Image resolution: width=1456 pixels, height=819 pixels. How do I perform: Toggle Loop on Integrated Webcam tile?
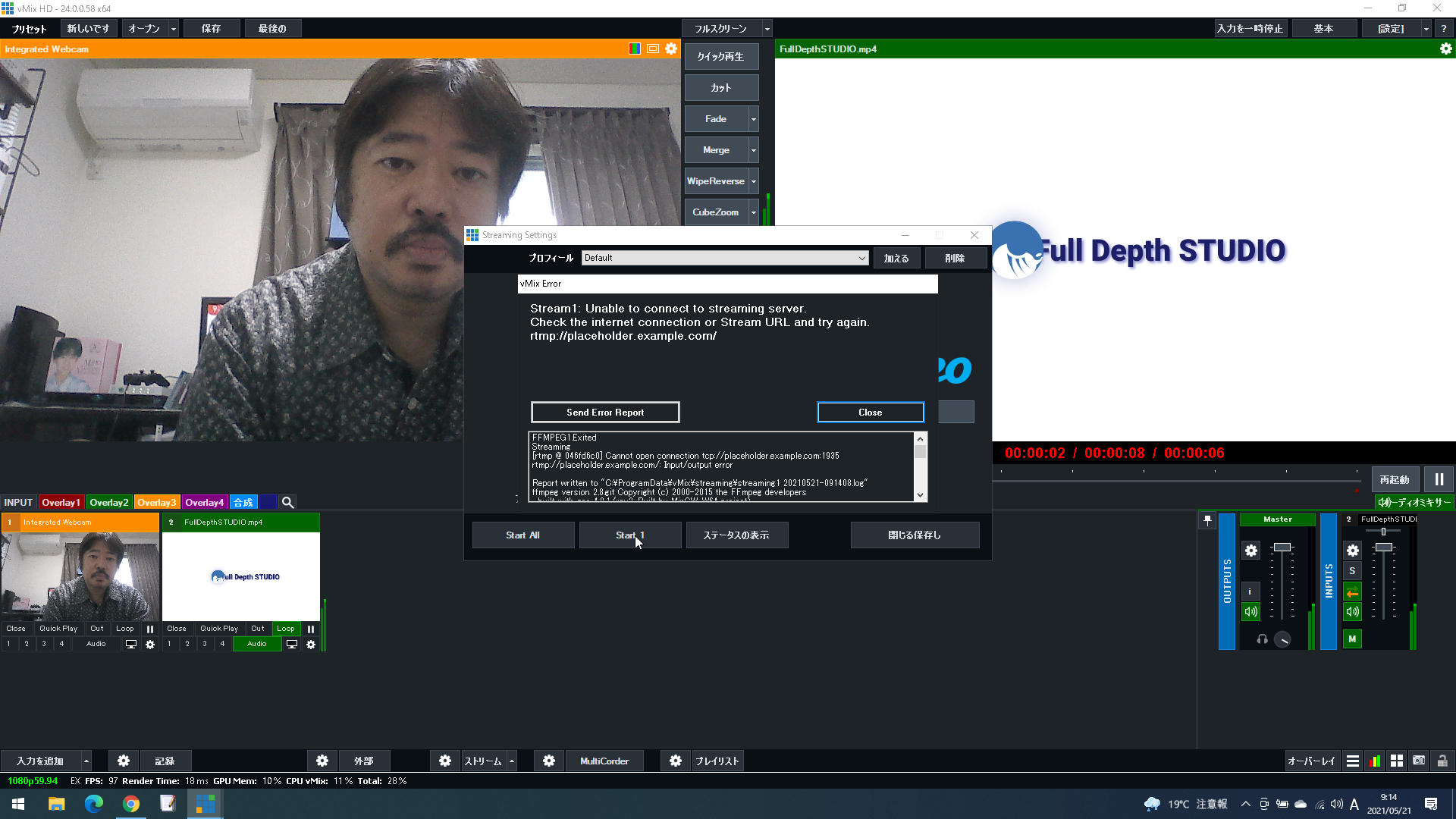[125, 629]
